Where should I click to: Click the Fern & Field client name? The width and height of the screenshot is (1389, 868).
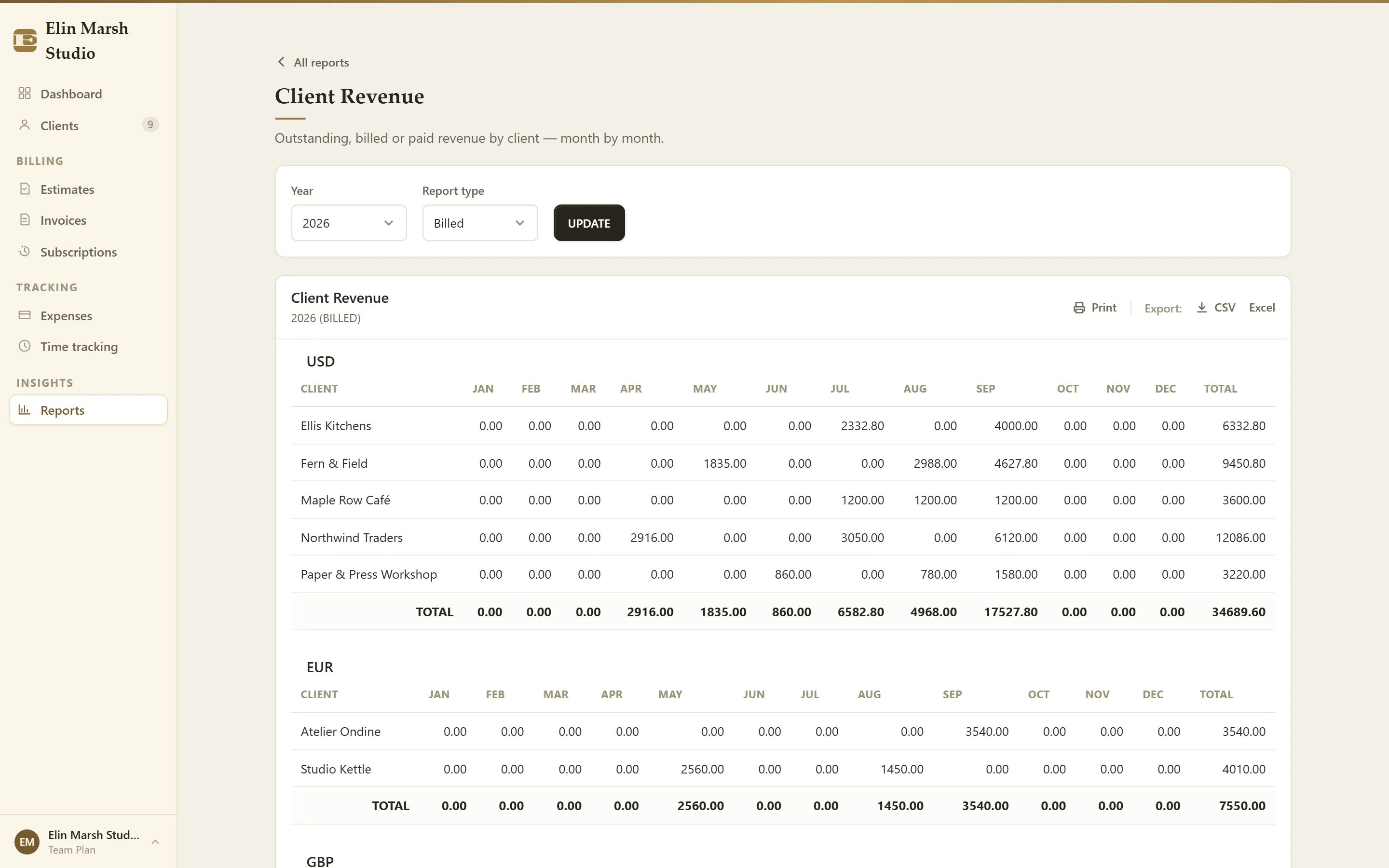coord(334,463)
